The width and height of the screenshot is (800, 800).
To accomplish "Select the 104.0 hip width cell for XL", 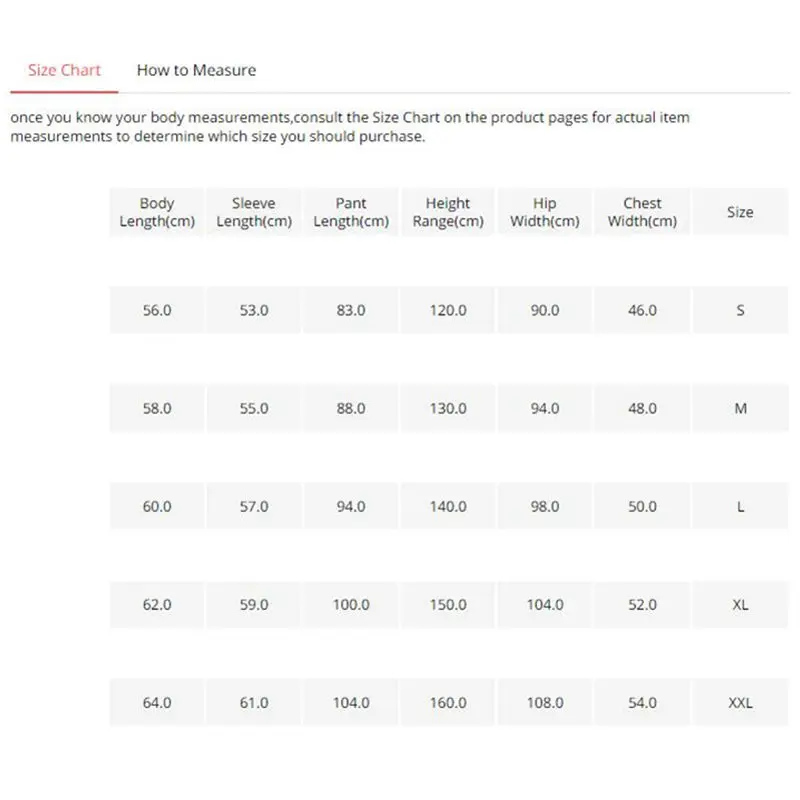I will pyautogui.click(x=545, y=605).
